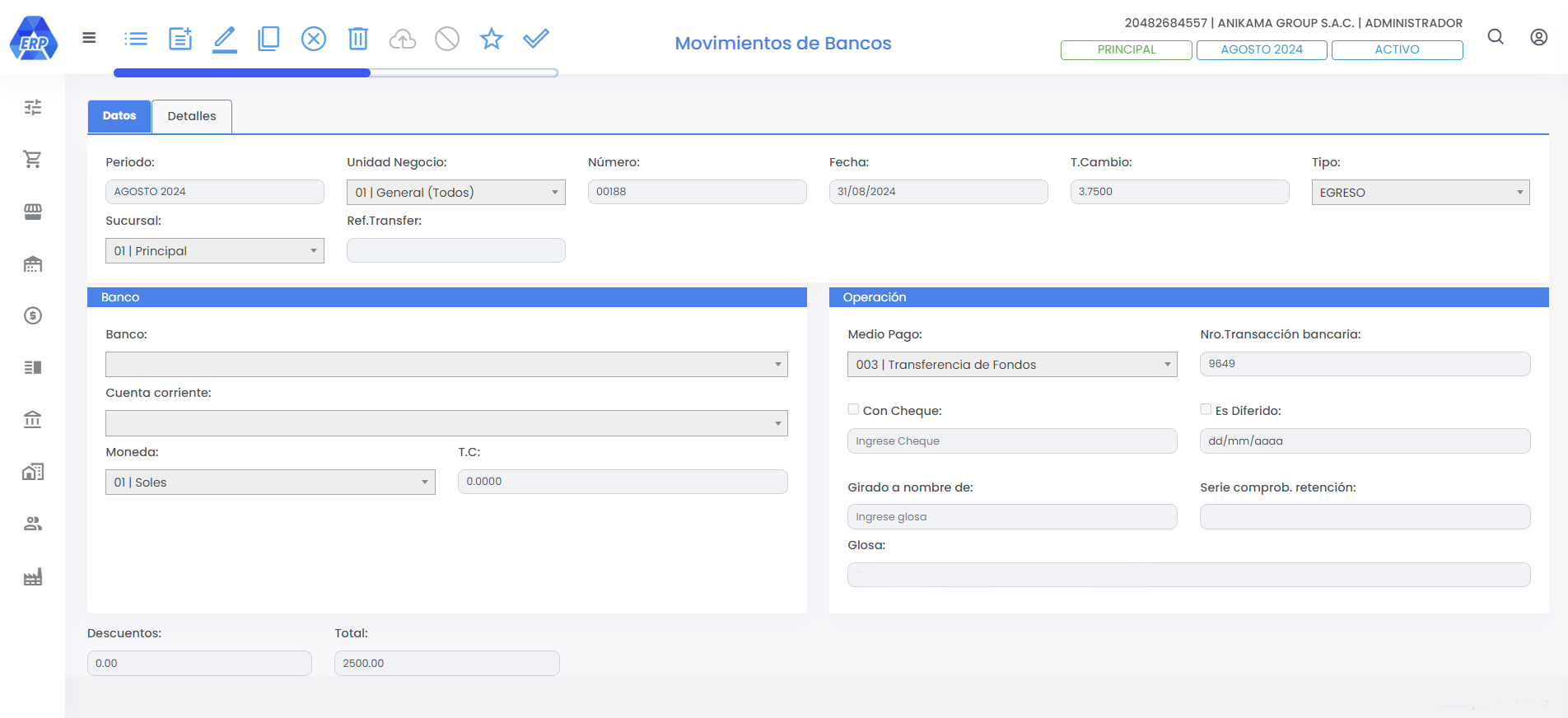Click the cloud upload icon
The image size is (1568, 718).
click(403, 39)
